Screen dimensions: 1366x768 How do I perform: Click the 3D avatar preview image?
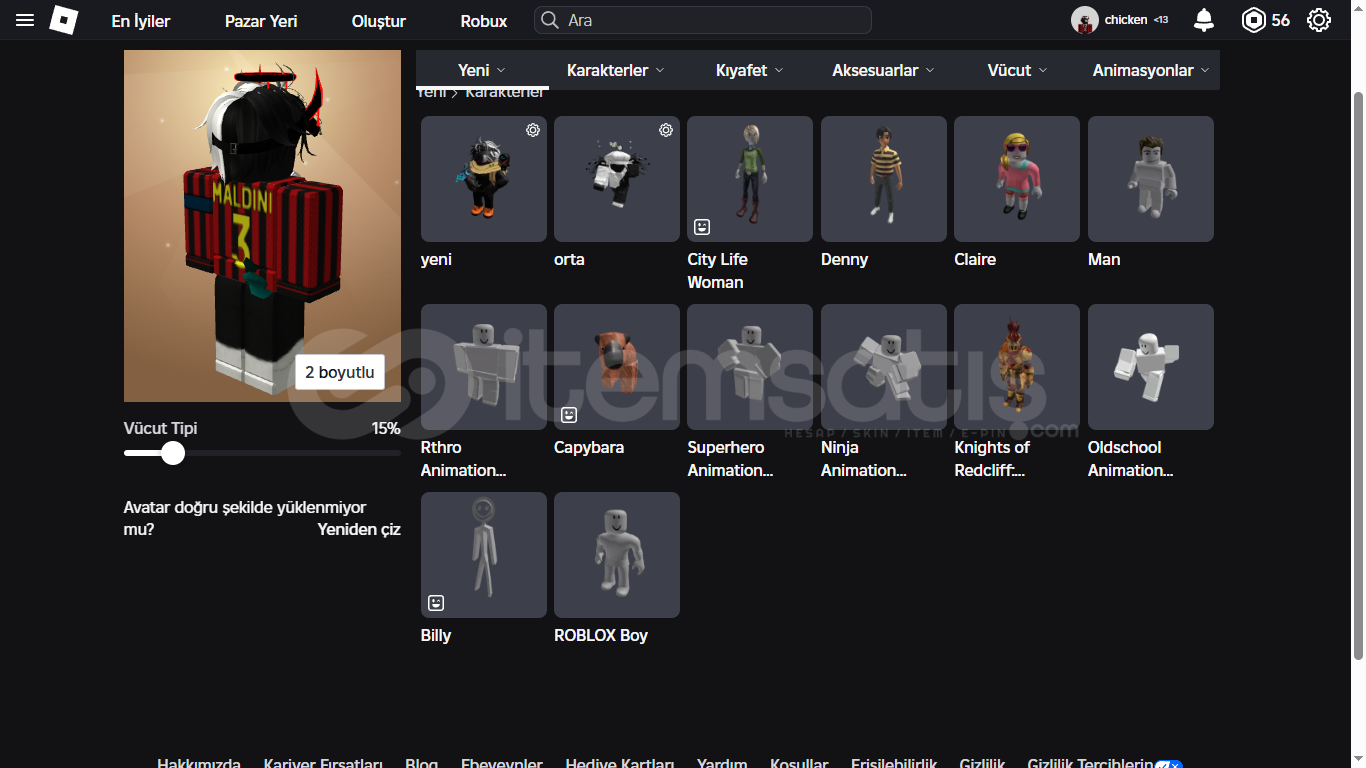click(262, 226)
